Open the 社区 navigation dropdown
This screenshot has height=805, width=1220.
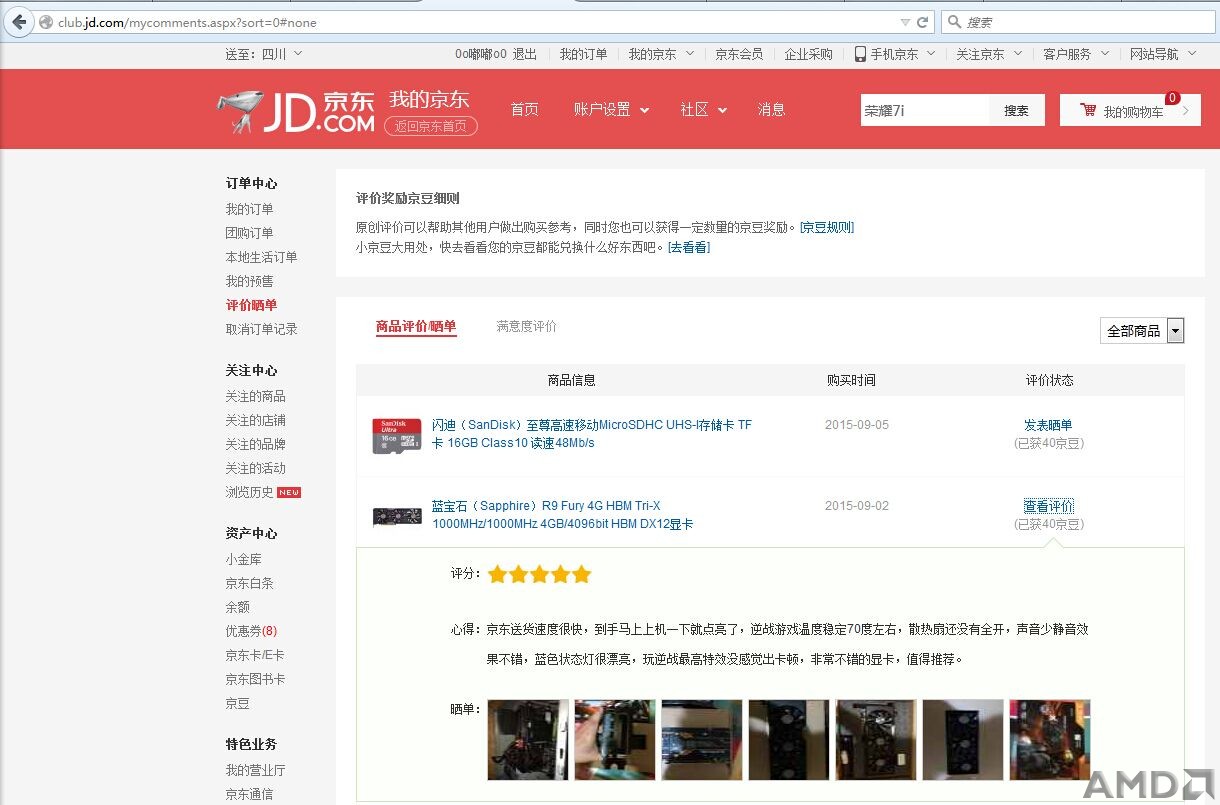click(703, 110)
